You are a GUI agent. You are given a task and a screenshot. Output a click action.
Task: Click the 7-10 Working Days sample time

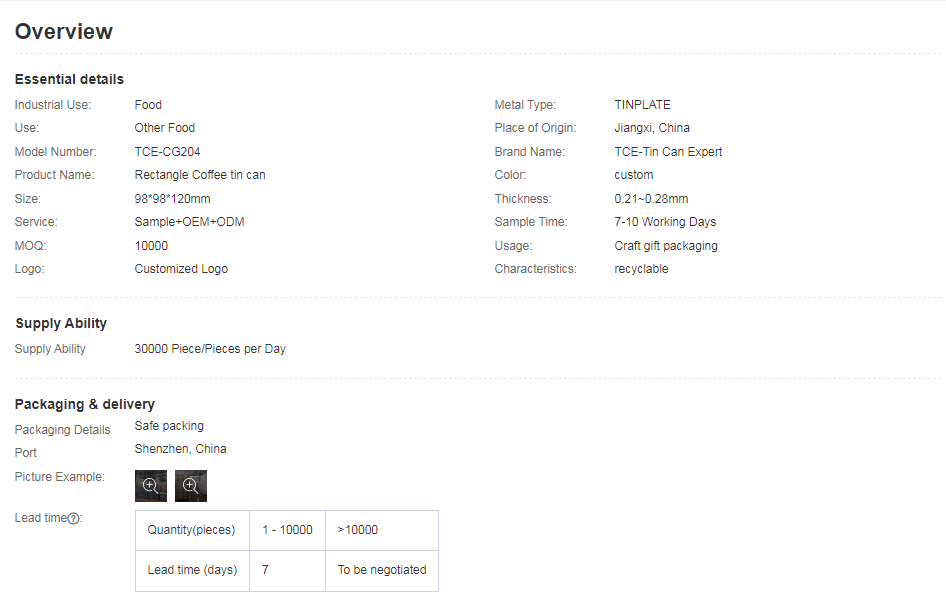click(x=665, y=222)
